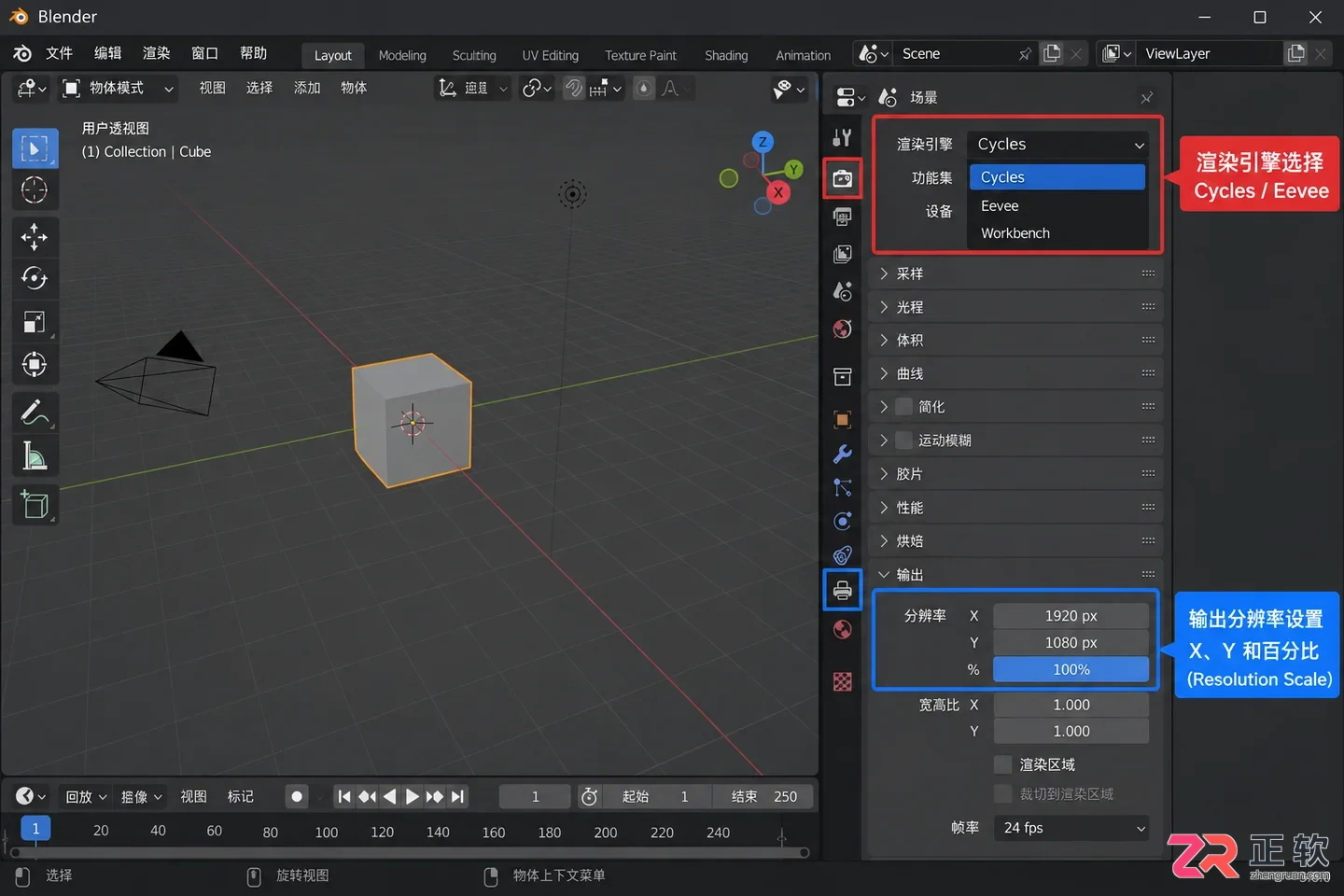Click the red X axis gizmo
Image resolution: width=1344 pixels, height=896 pixels.
(778, 192)
